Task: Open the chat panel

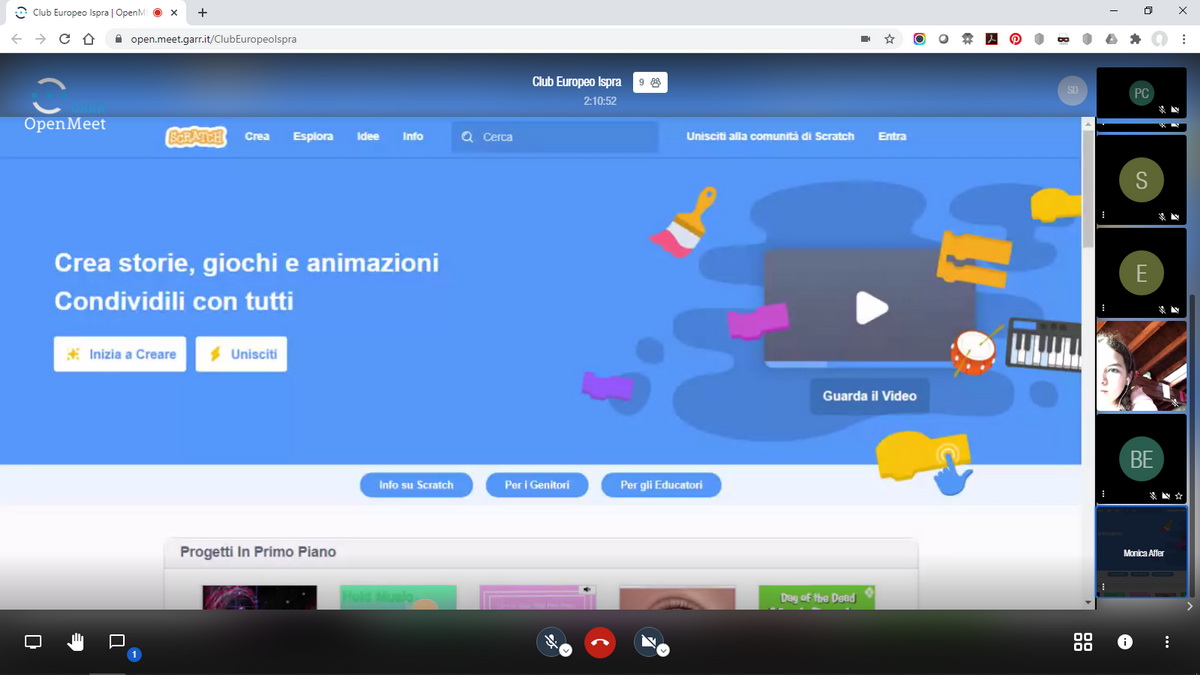Action: coord(117,642)
